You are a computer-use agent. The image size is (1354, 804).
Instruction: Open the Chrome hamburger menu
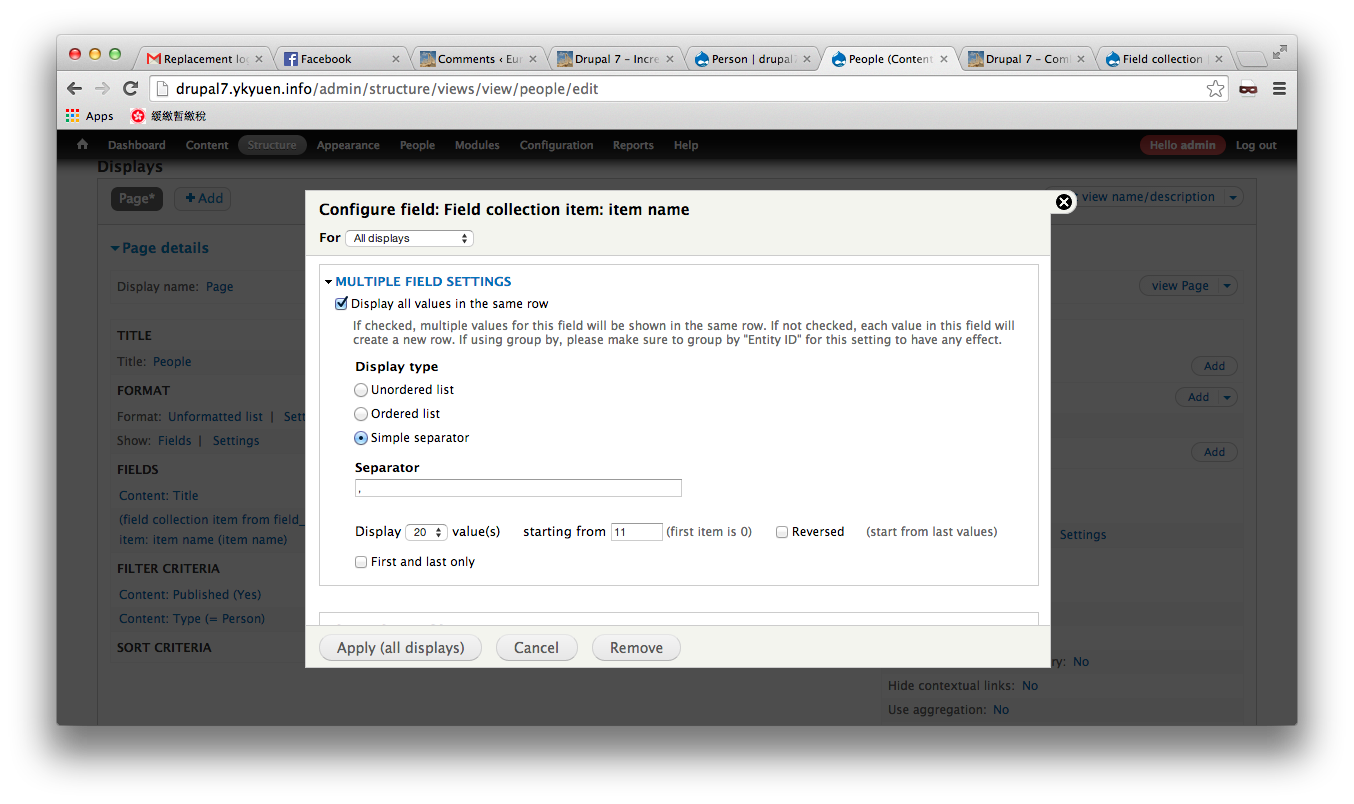[1279, 89]
